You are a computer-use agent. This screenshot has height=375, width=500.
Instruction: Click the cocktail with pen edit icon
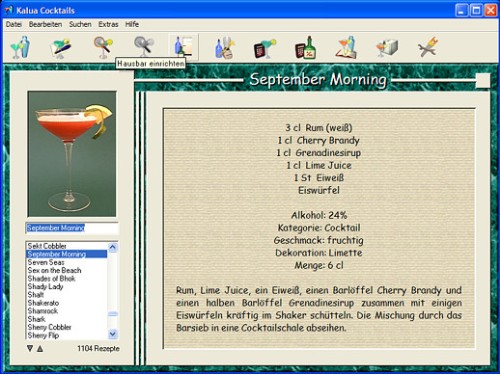pyautogui.click(x=61, y=48)
